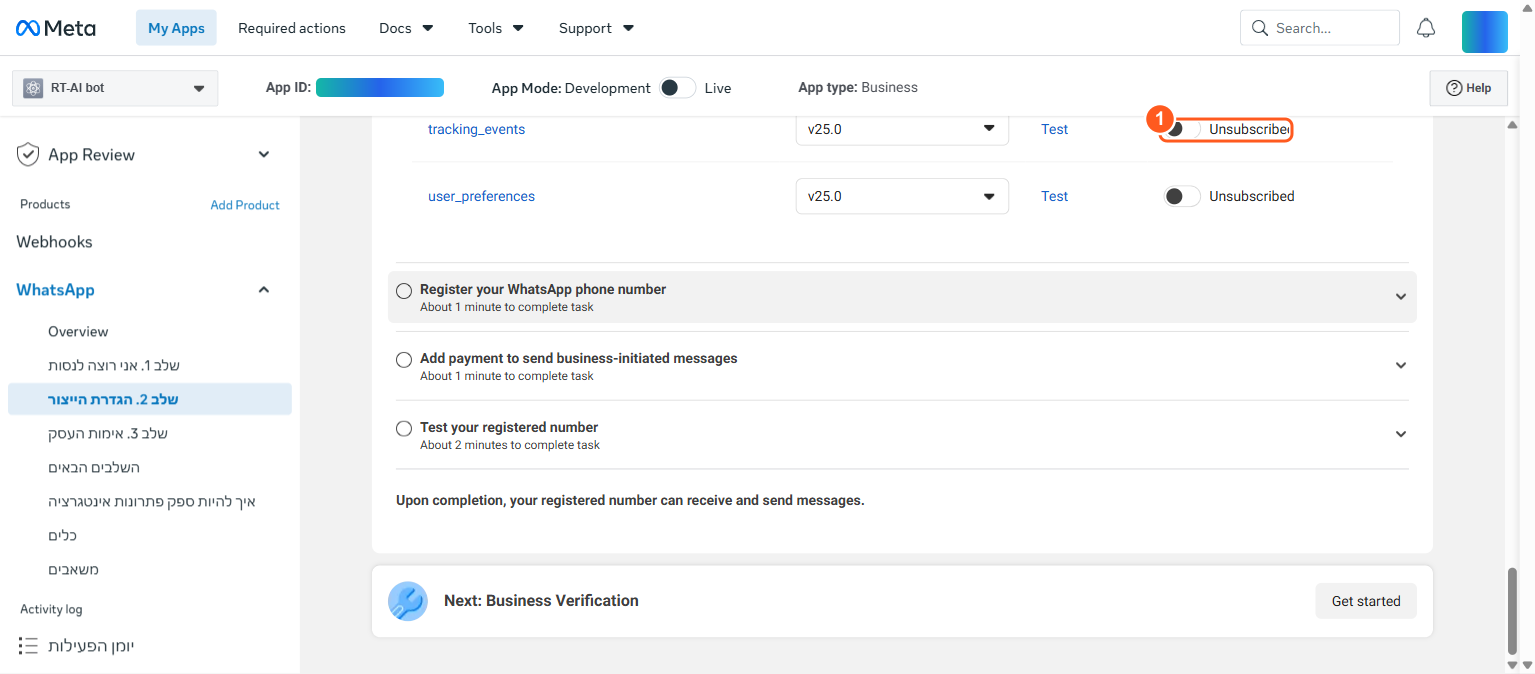Expand Test your registered number chevron
The image size is (1535, 674).
click(x=1401, y=434)
